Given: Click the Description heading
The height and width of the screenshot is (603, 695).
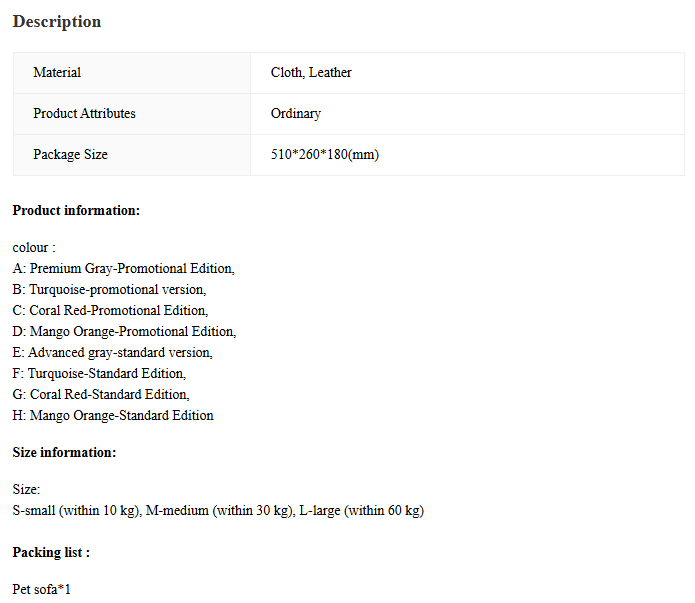Looking at the screenshot, I should pyautogui.click(x=57, y=21).
